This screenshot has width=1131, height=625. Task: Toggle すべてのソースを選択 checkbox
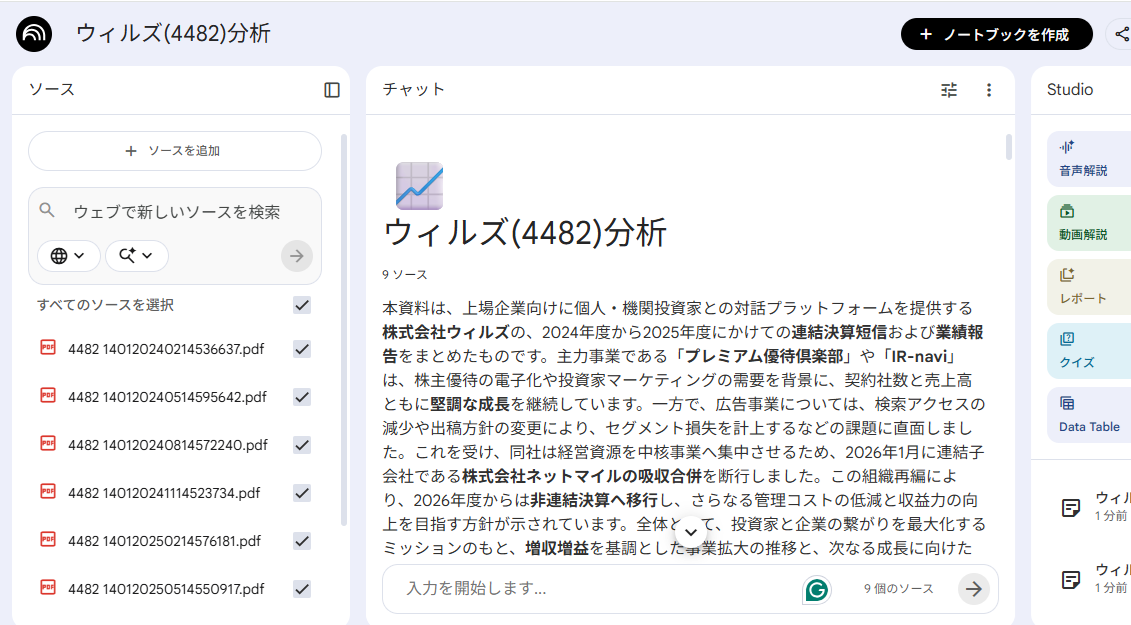click(x=301, y=305)
